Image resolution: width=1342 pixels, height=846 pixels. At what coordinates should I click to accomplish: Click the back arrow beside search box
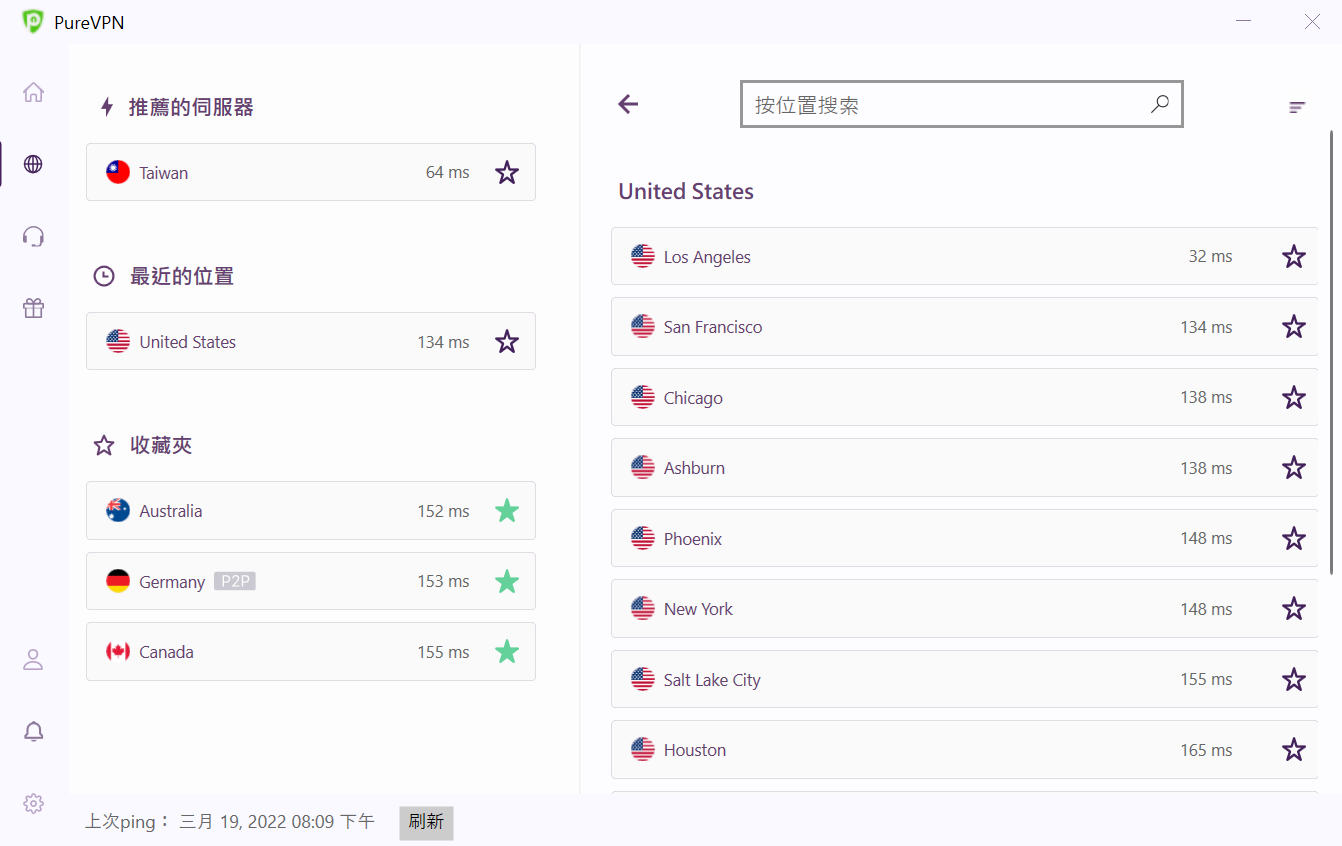click(x=628, y=104)
